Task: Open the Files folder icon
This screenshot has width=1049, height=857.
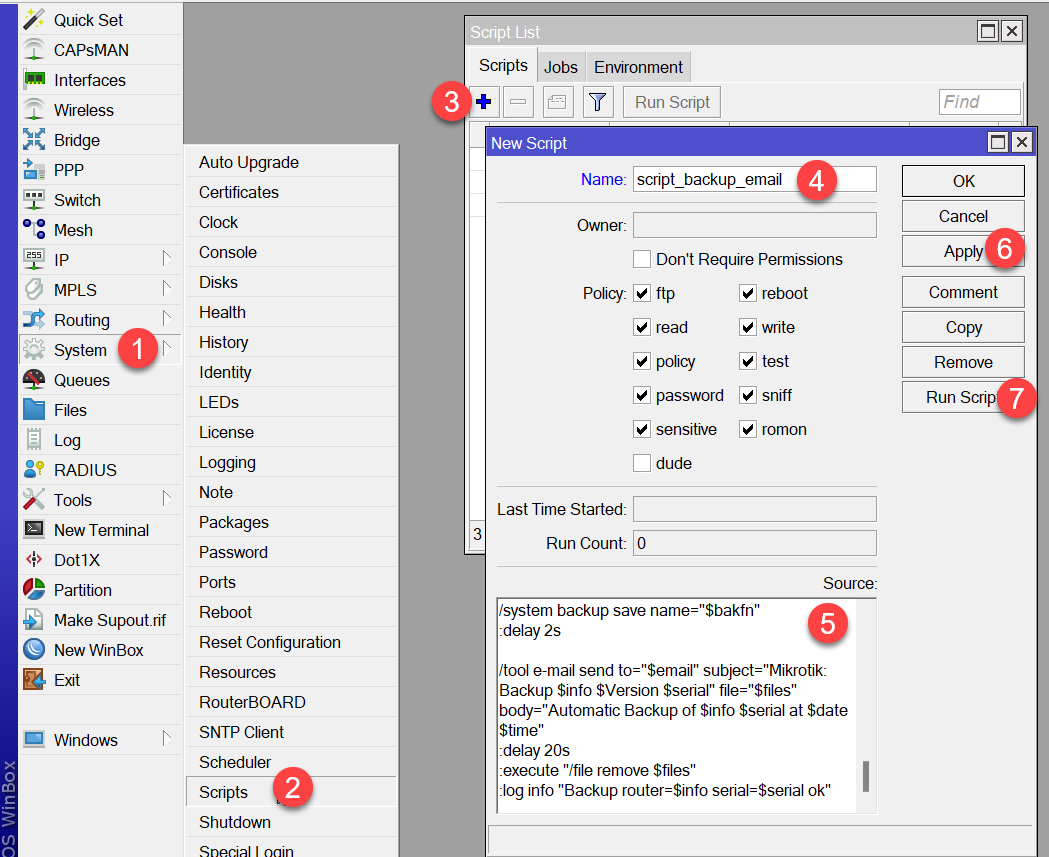Action: 35,410
